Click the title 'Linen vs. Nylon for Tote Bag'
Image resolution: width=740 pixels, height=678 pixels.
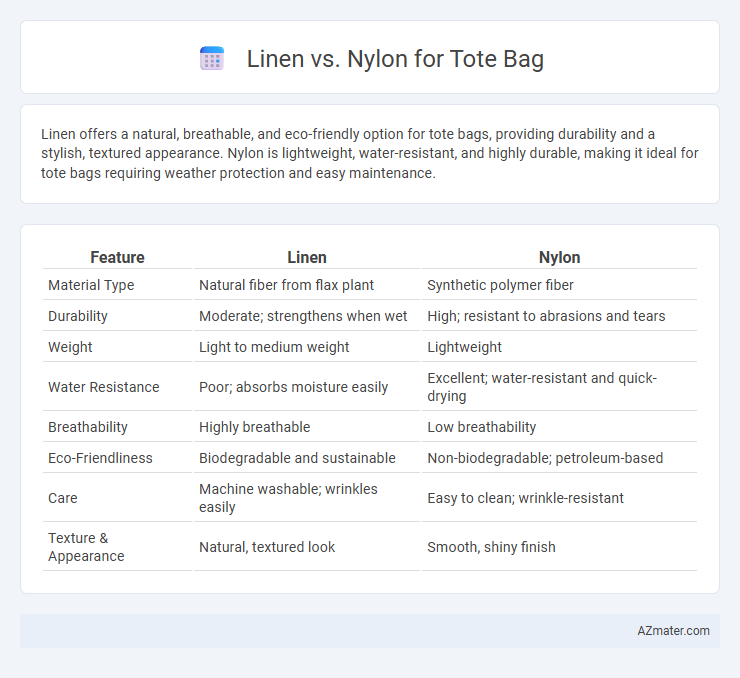click(395, 59)
